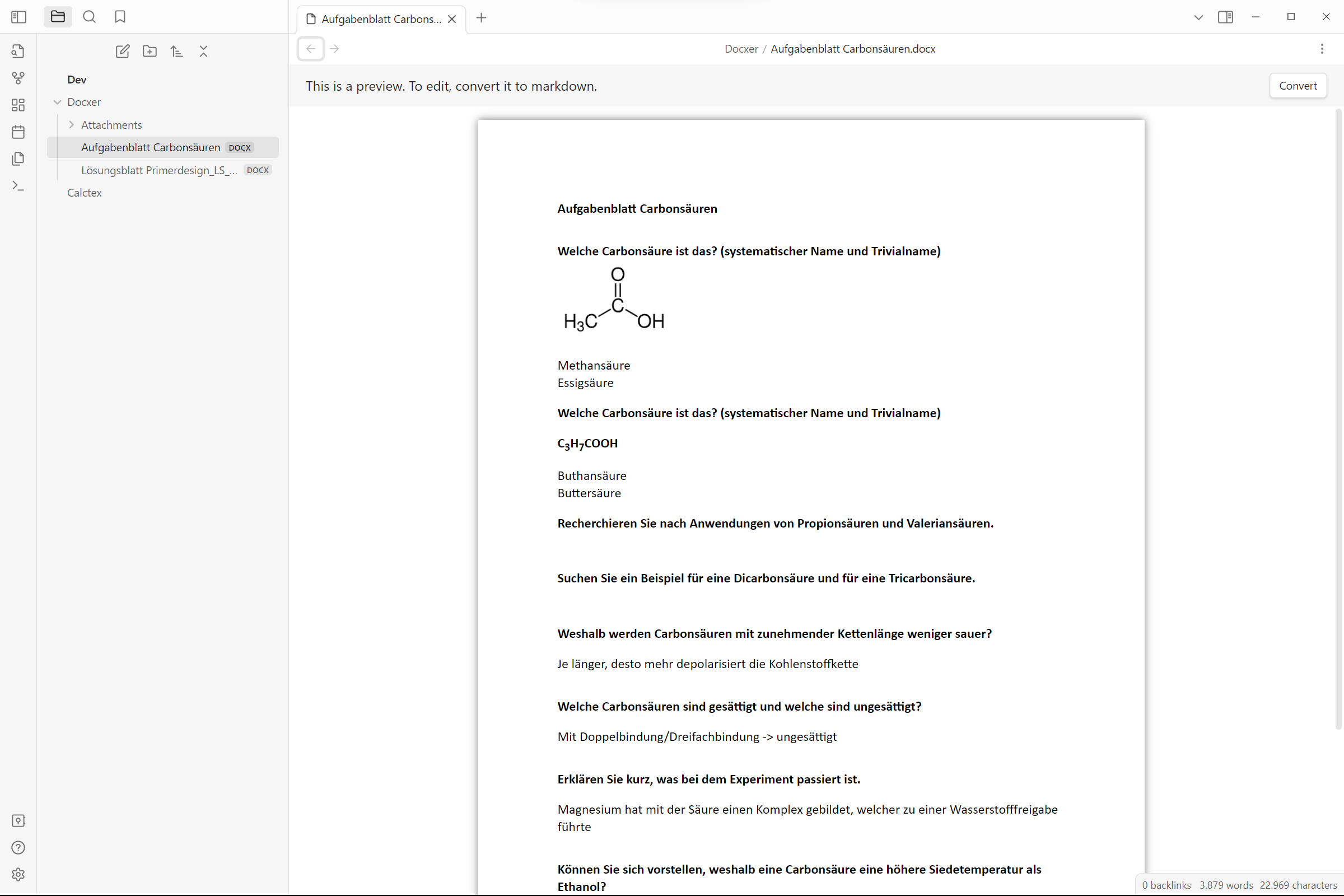1344x896 pixels.
Task: Open the canvas icon in ribbon
Action: [18, 105]
